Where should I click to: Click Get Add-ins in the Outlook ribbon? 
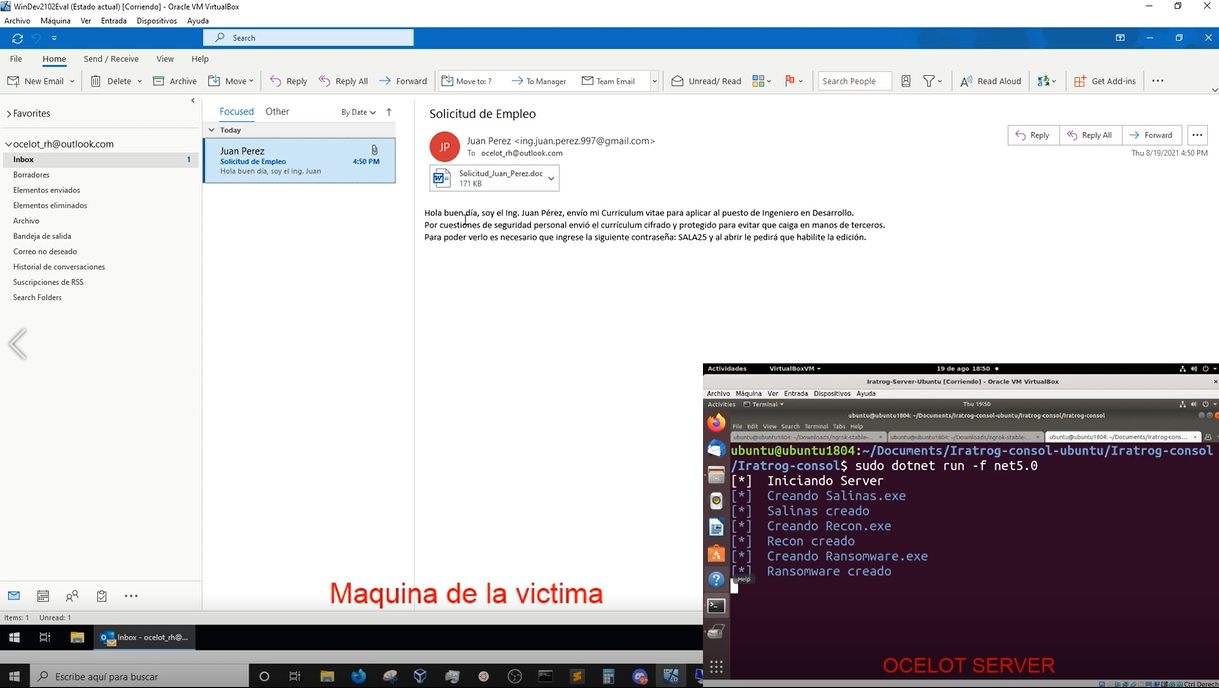pyautogui.click(x=1105, y=81)
